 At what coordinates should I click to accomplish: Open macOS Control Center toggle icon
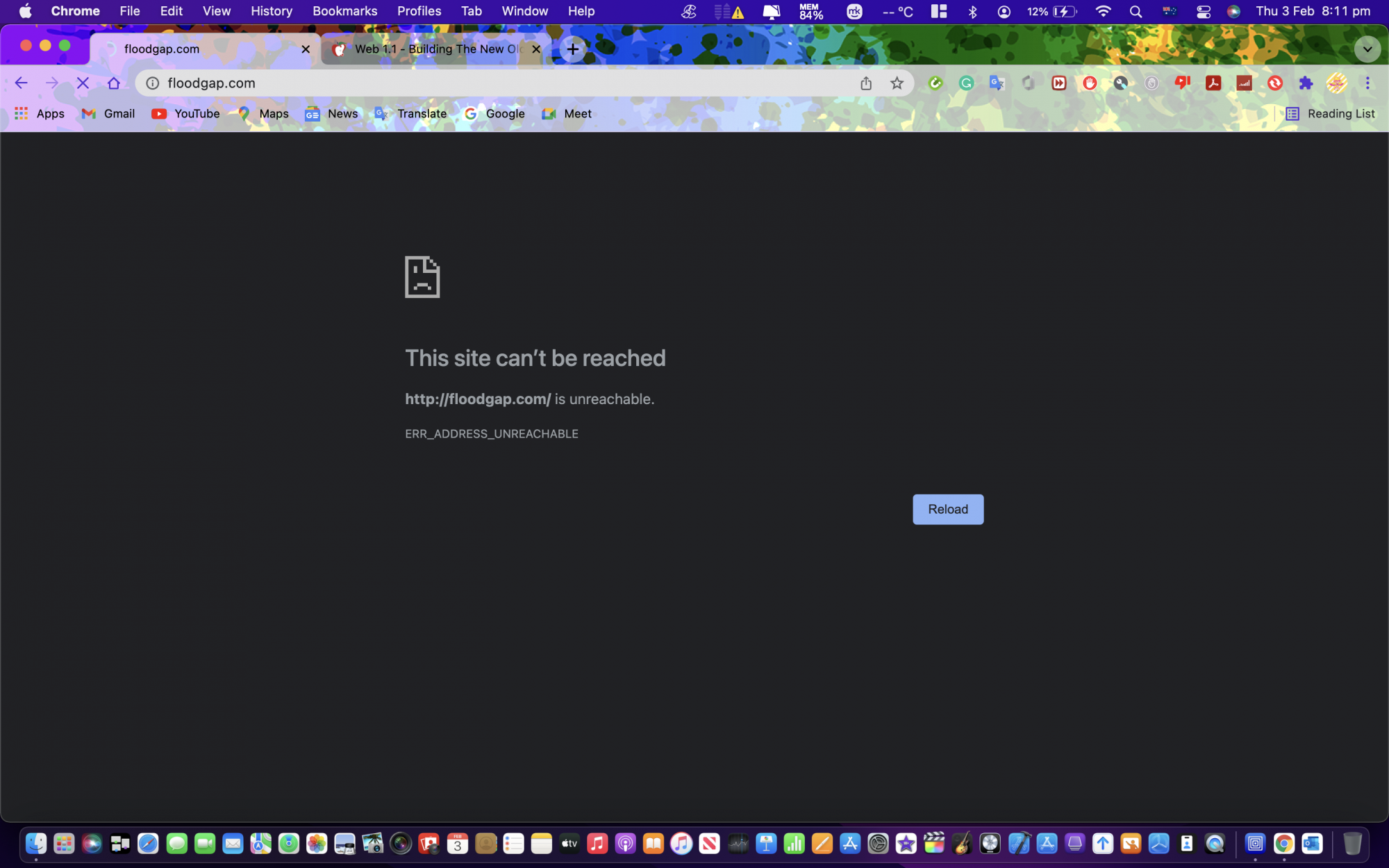1204,11
